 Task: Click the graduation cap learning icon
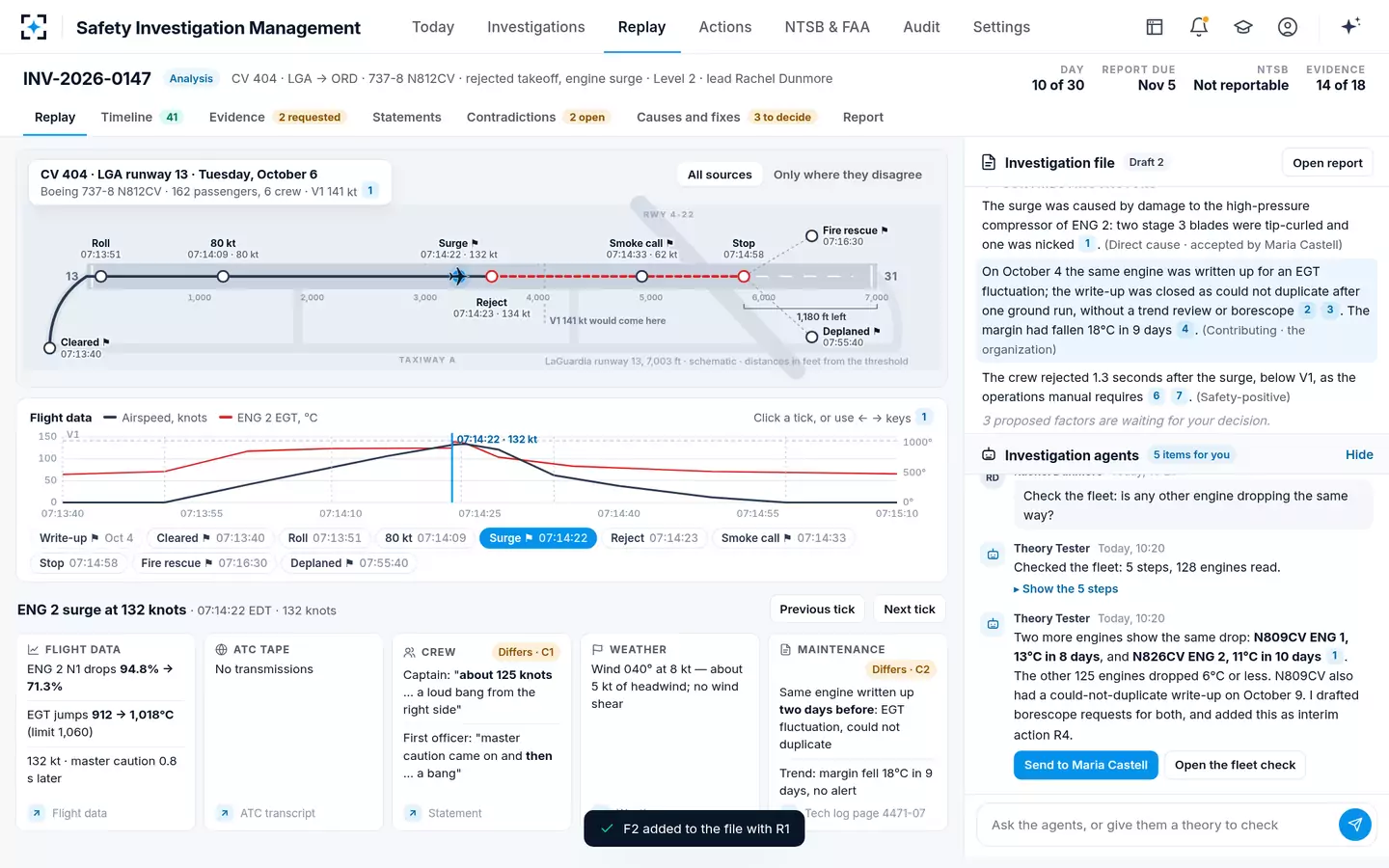1243,27
